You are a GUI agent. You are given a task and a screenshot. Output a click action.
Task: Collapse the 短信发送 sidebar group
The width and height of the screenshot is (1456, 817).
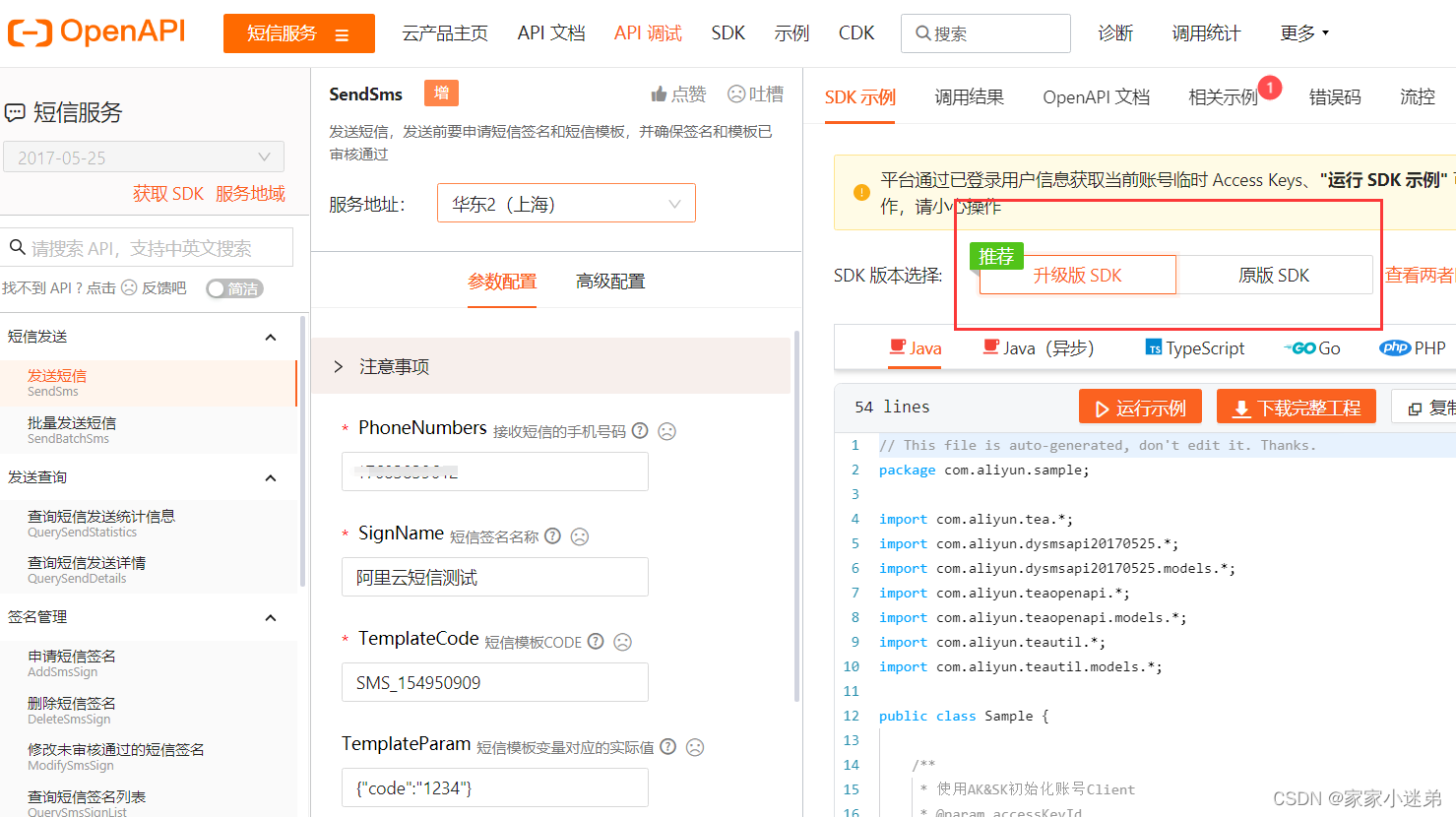[x=271, y=338]
